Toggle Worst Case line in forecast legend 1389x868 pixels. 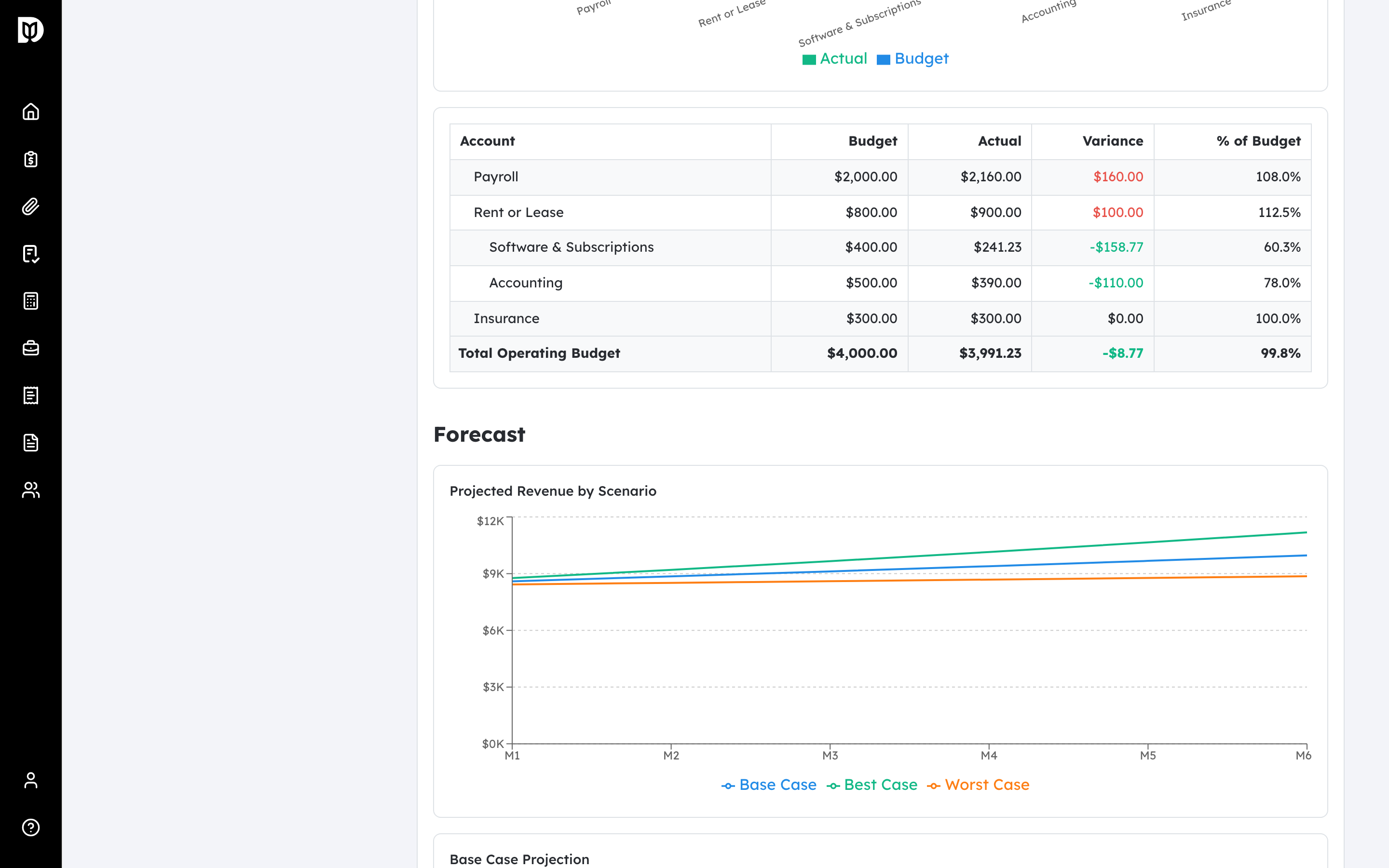978,785
